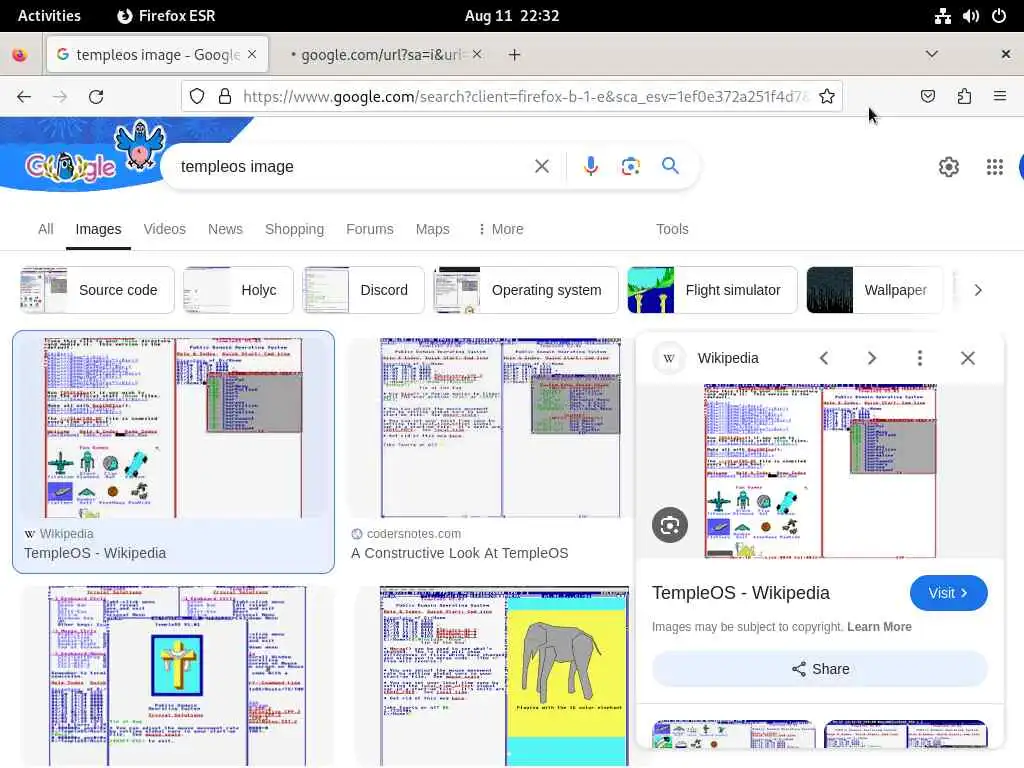The image size is (1024, 768).
Task: Select the Wikipedia TempleOS image thumbnail
Action: point(174,428)
